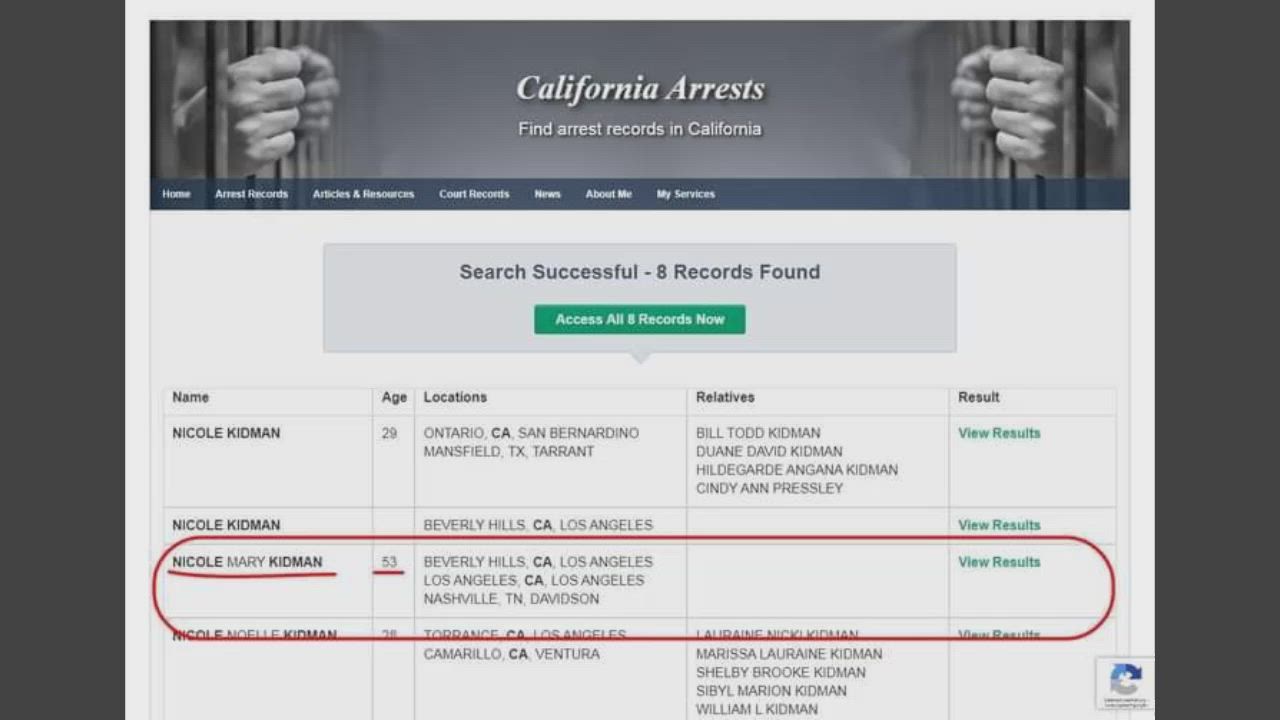1280x720 pixels.
Task: Click the reCAPTCHA badge icon
Action: 1125,682
